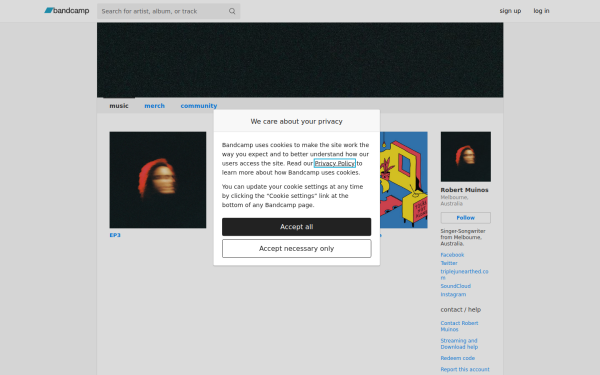Open Streaming and Download help link
The image size is (600, 375).
coord(459,344)
